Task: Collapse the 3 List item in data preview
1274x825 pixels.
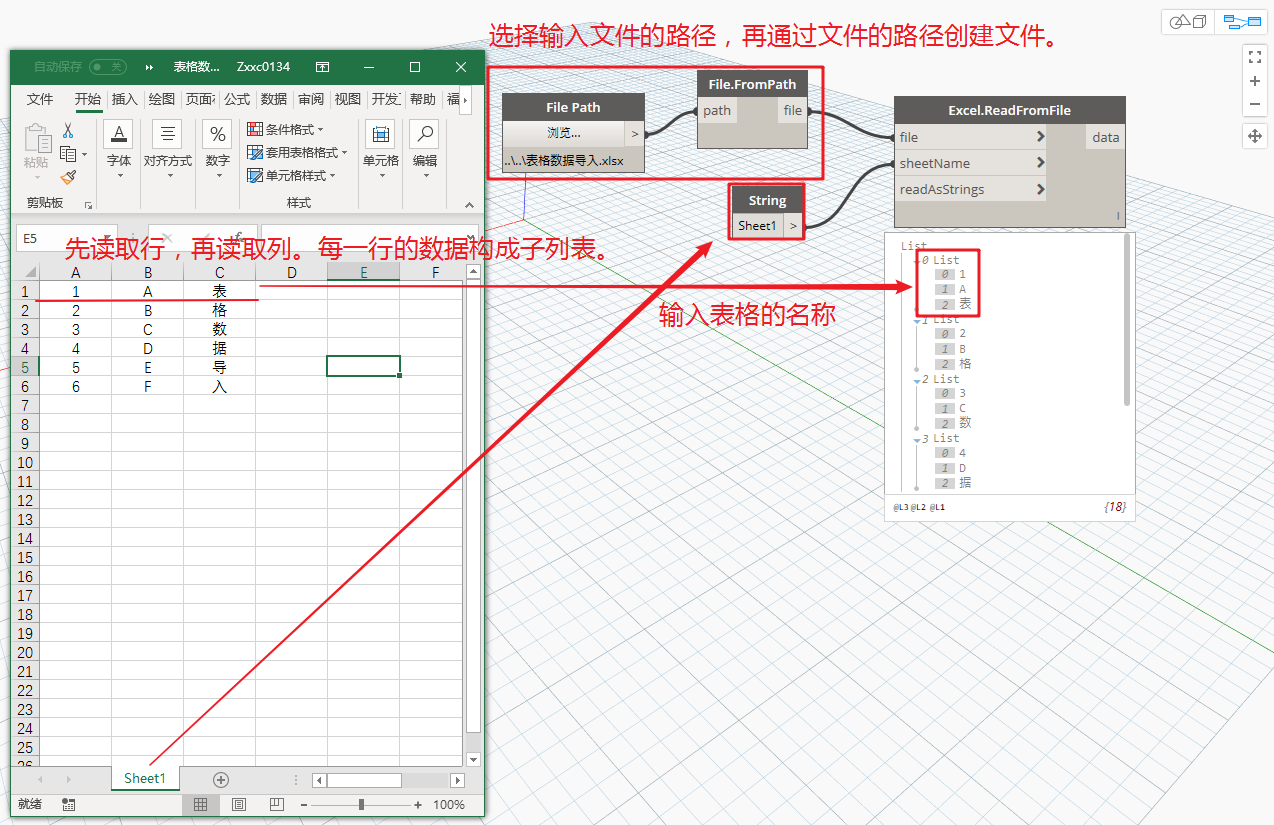Action: pyautogui.click(x=916, y=440)
